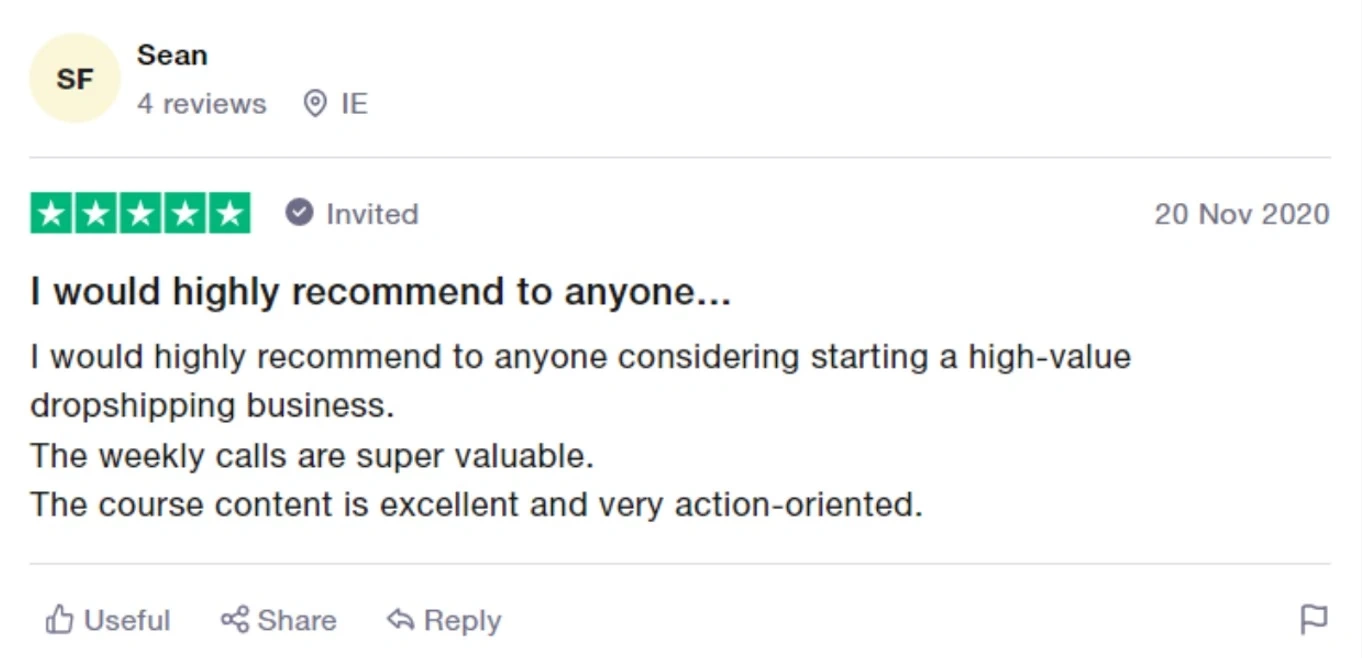
Task: Click the Share network icon
Action: [x=234, y=620]
